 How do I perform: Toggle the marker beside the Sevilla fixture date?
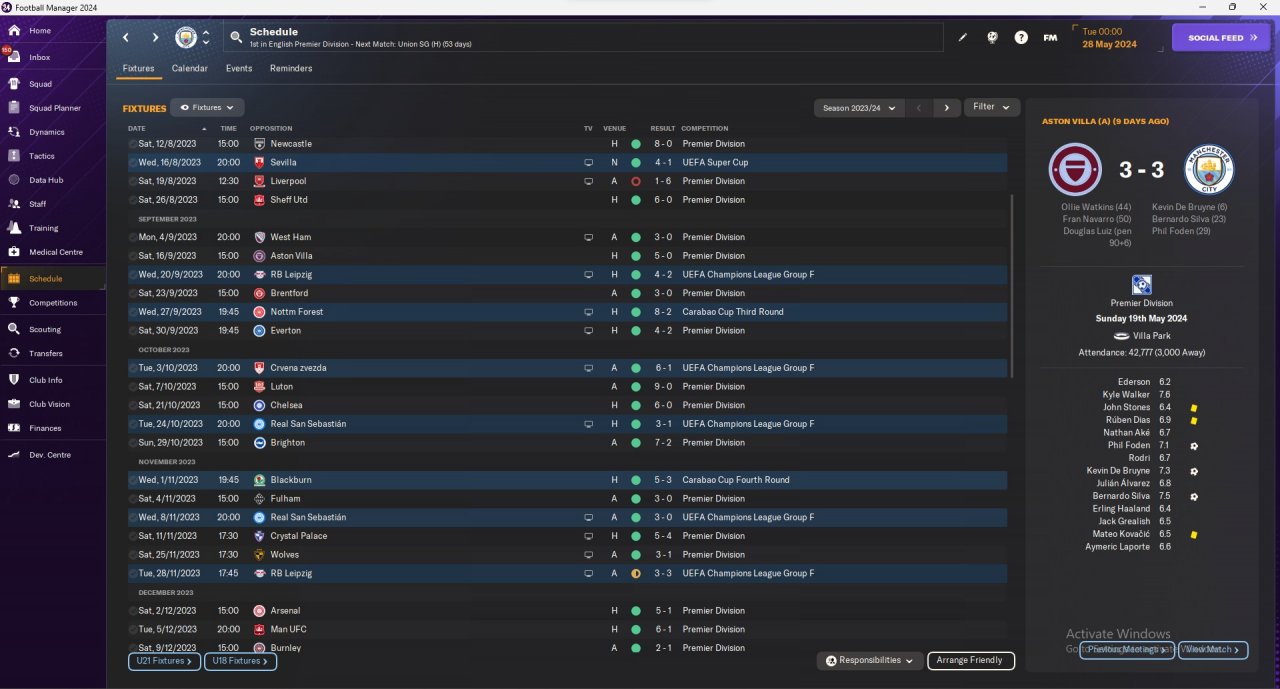[132, 163]
